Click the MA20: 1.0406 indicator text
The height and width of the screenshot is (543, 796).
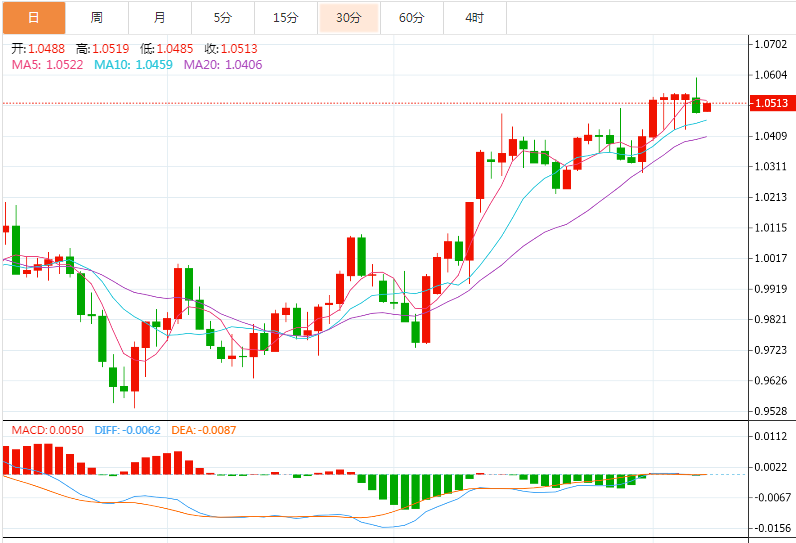(x=223, y=64)
